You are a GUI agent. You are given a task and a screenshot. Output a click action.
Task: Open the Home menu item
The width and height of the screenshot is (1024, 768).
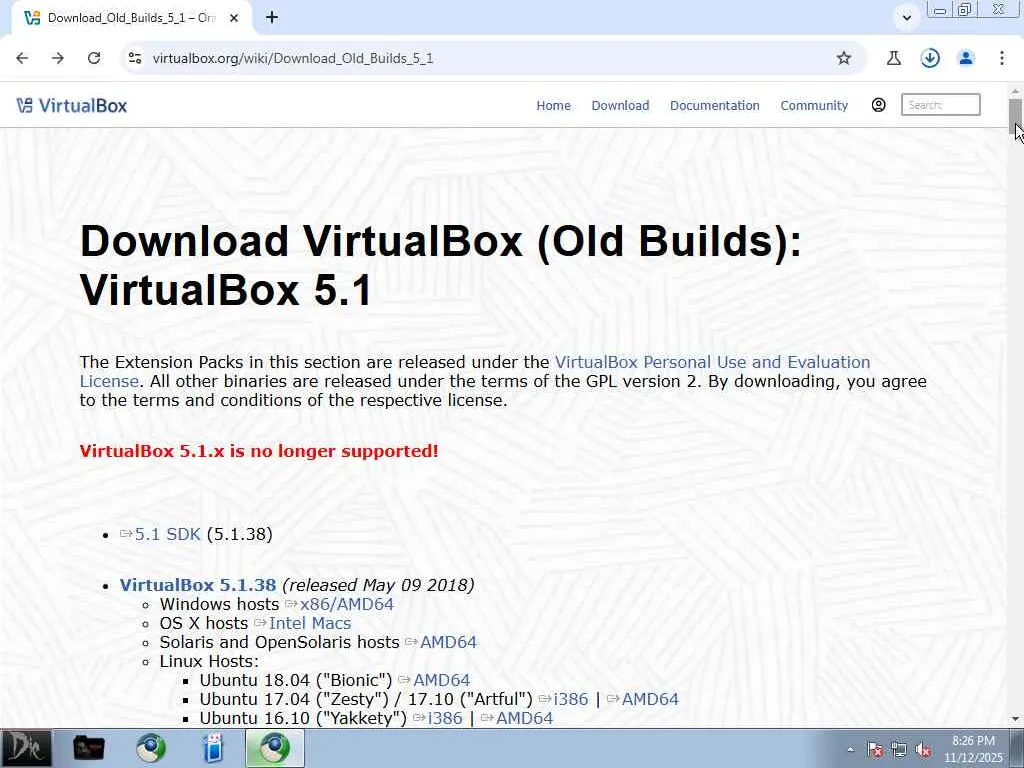click(x=553, y=105)
